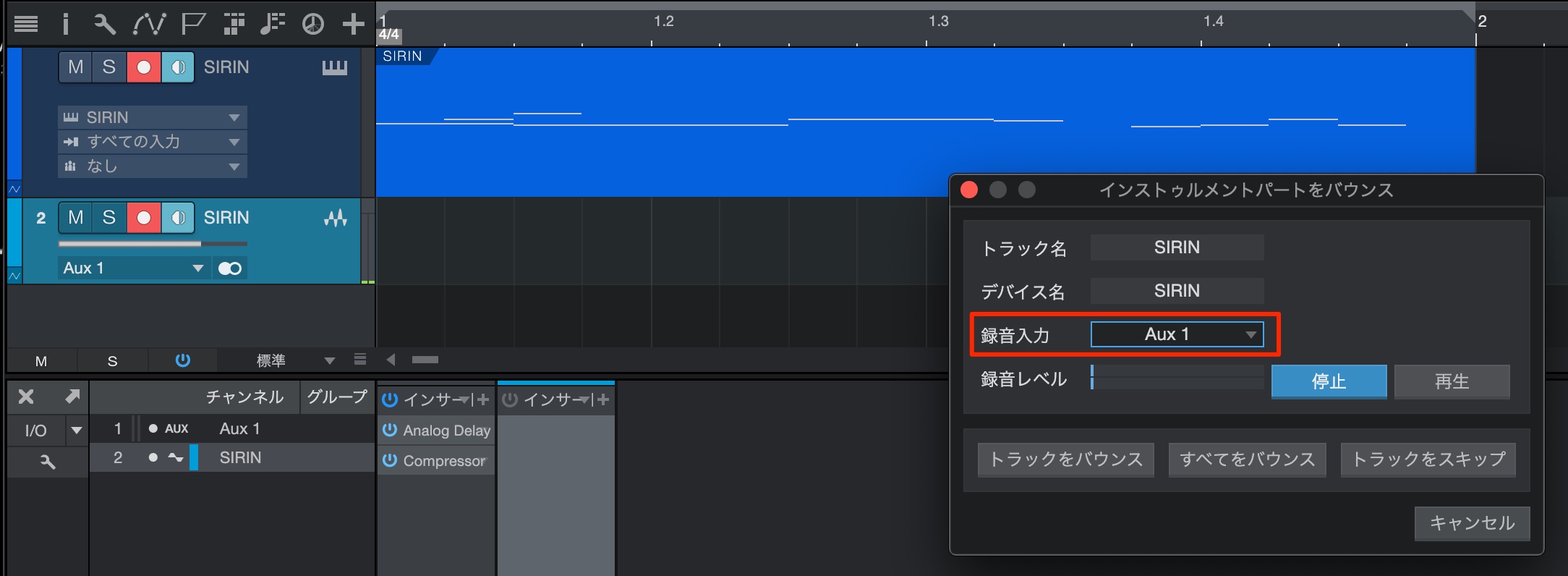Image resolution: width=1568 pixels, height=576 pixels.
Task: Open the marker track flag icon
Action: [x=192, y=24]
